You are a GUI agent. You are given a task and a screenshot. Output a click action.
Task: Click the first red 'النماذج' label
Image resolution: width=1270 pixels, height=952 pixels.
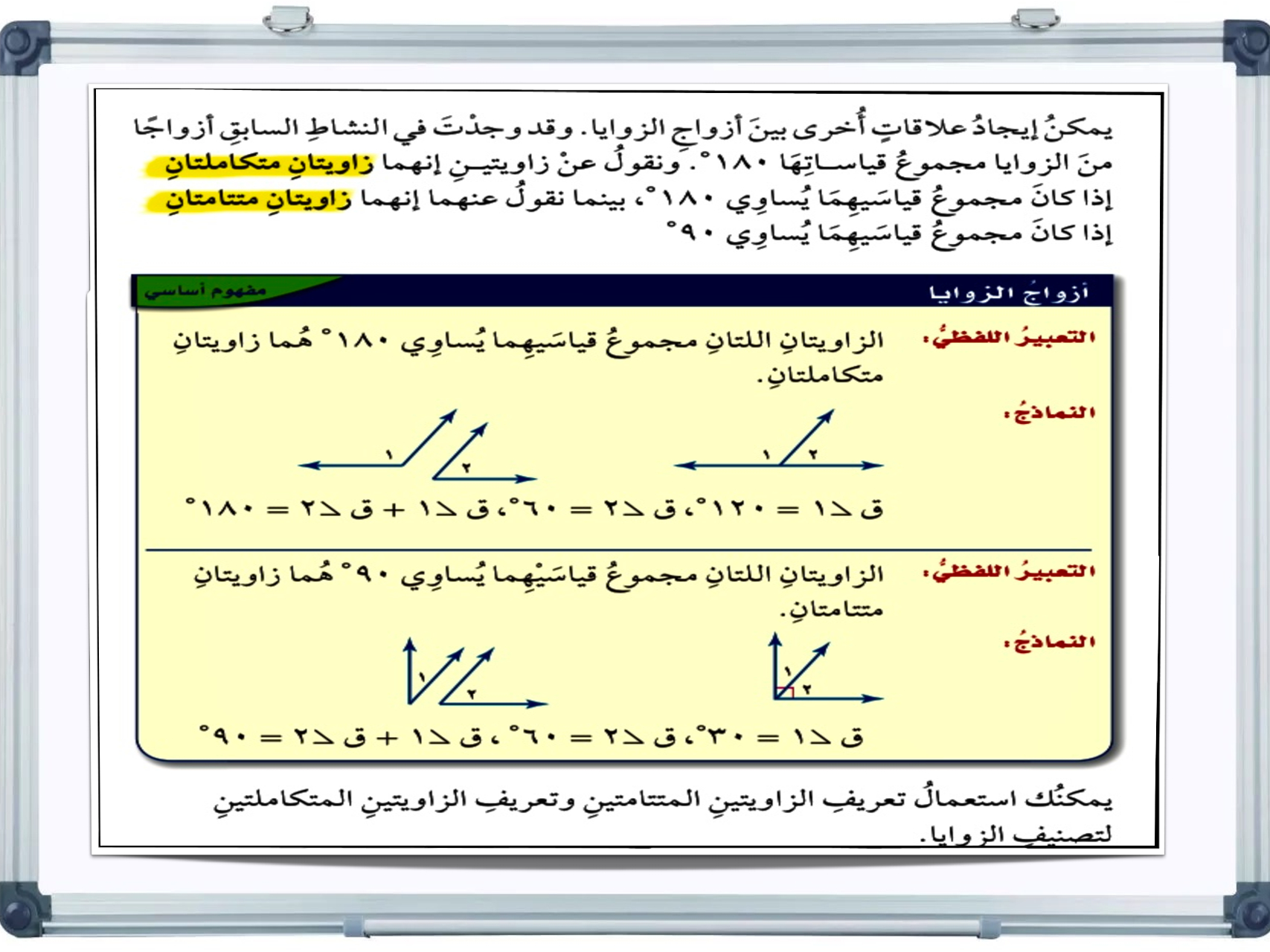coord(1050,413)
